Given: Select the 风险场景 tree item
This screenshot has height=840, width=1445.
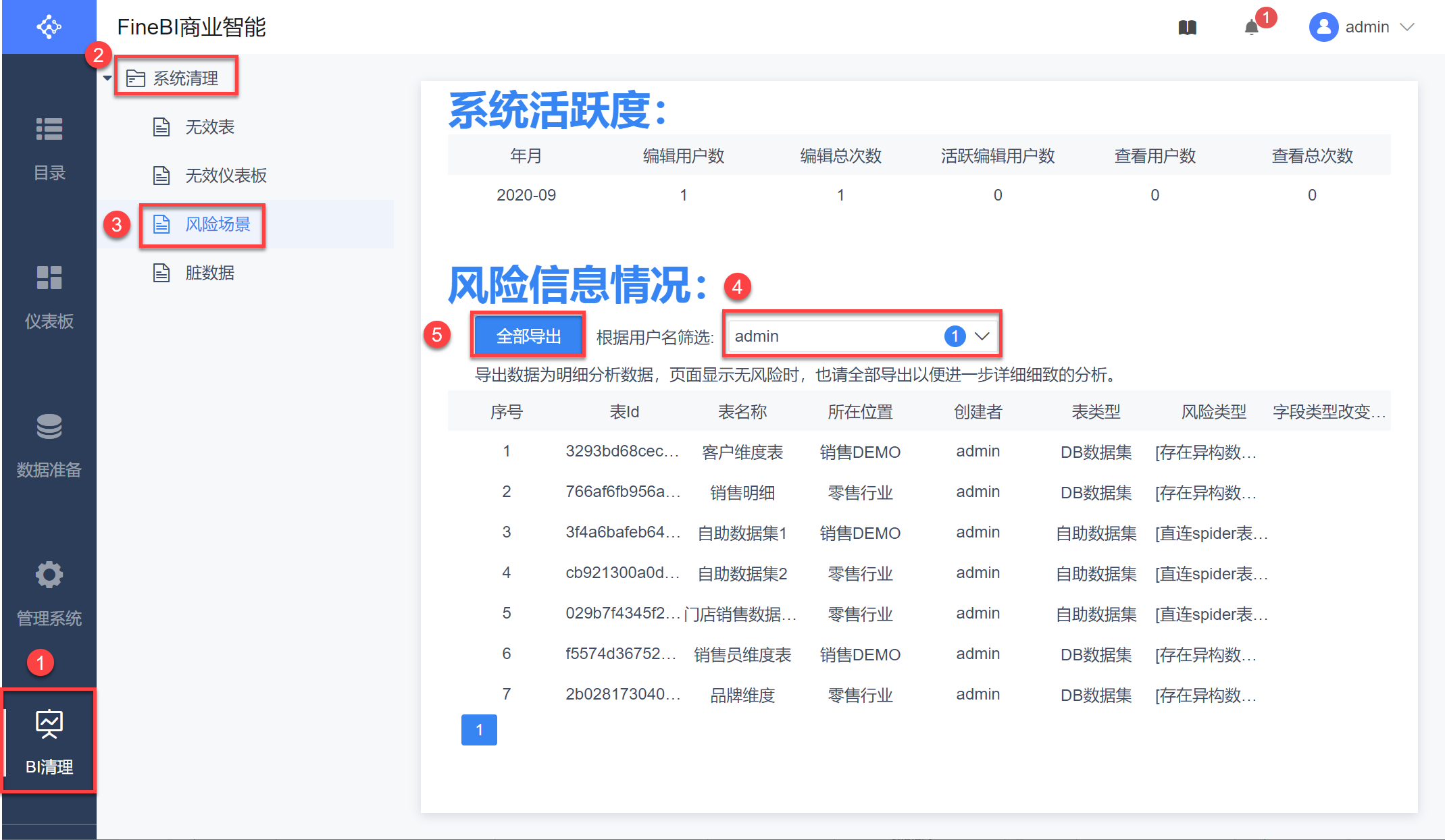Looking at the screenshot, I should point(218,224).
